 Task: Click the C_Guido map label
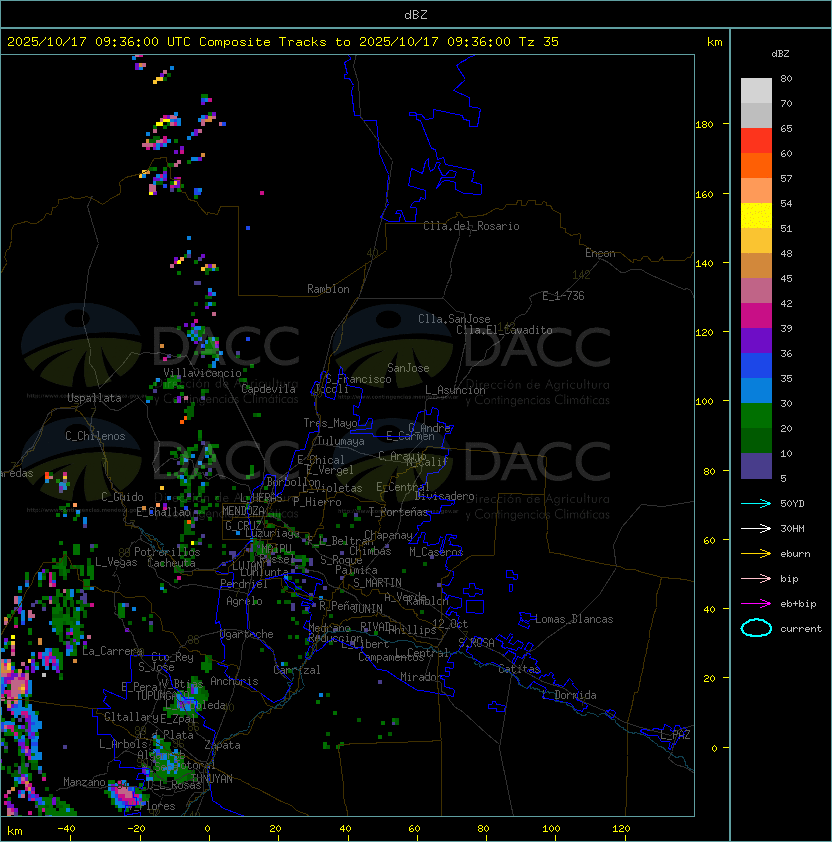tap(122, 497)
